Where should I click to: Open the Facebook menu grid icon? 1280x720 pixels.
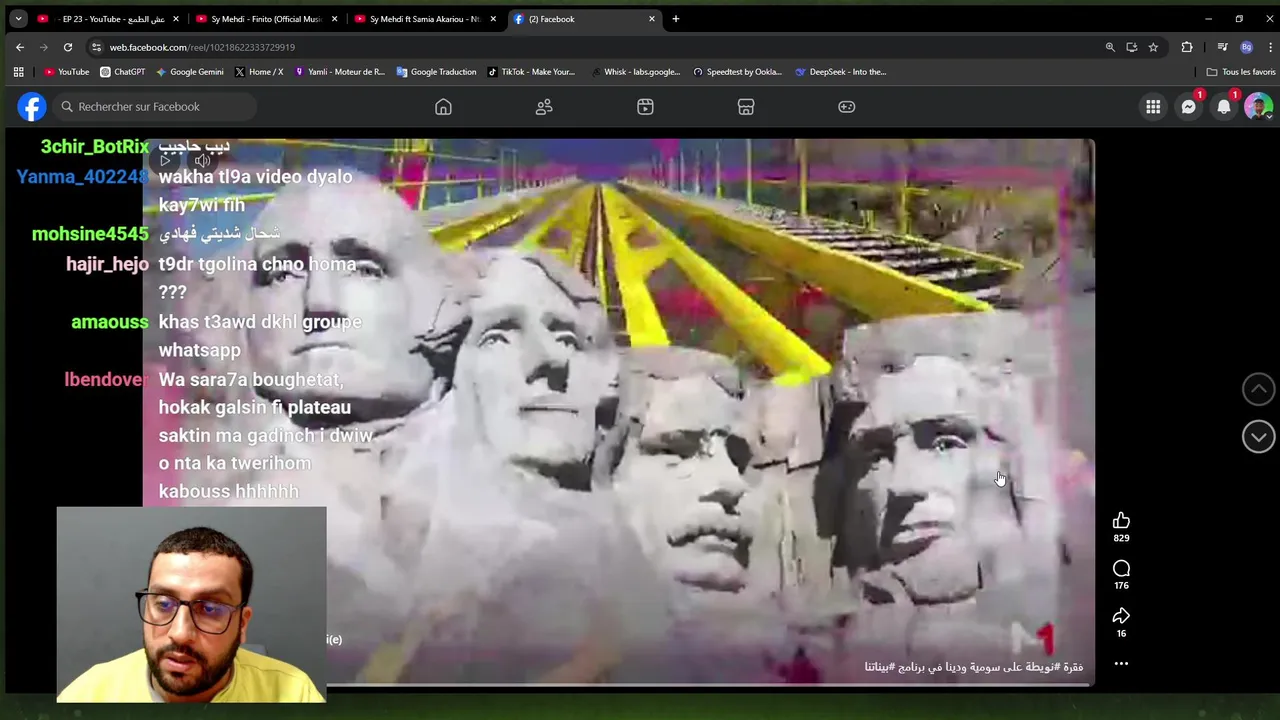click(x=1153, y=107)
